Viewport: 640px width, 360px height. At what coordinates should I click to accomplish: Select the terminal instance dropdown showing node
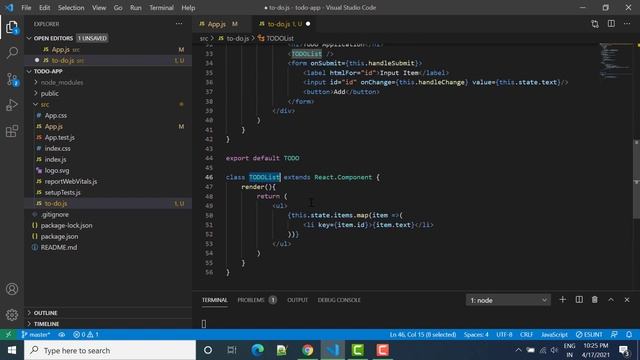(x=508, y=300)
